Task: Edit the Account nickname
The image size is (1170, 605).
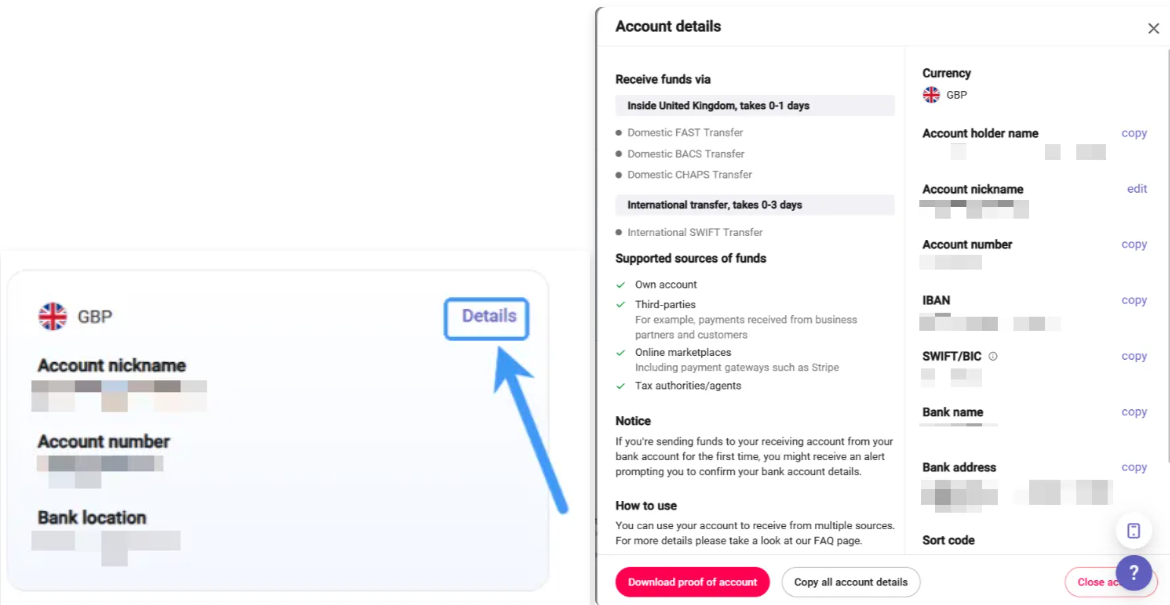Action: coord(1137,189)
